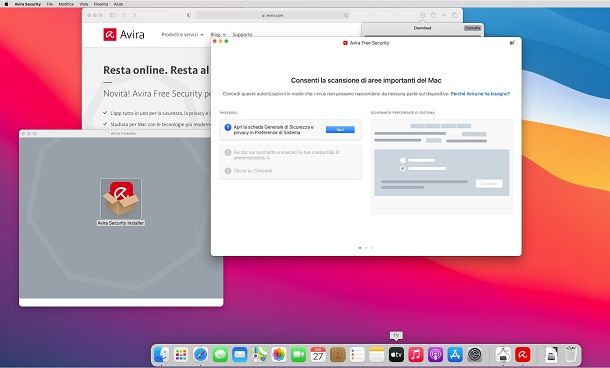
Task: Open Messages from the Dock
Action: 220,354
